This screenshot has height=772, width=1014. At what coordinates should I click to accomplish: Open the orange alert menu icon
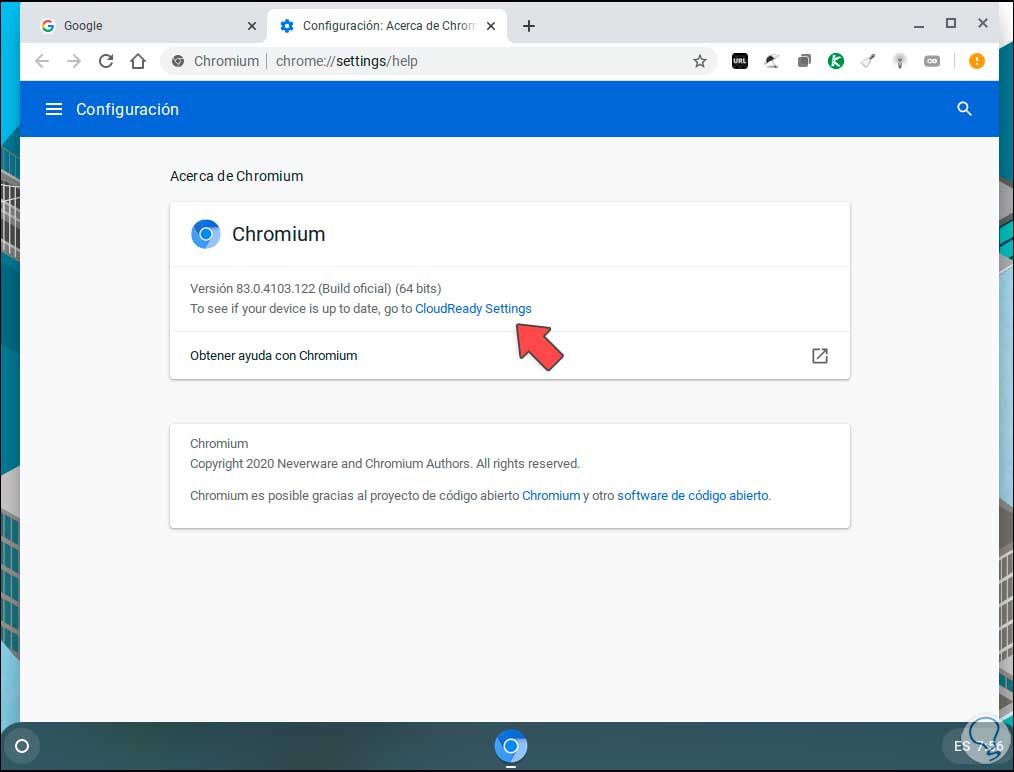[976, 61]
